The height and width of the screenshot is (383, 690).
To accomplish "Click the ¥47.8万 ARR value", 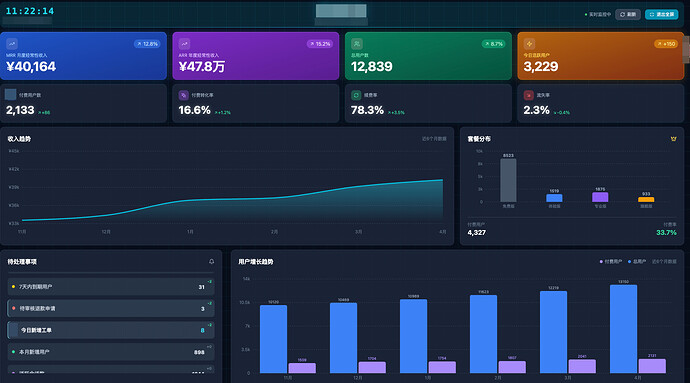I will (x=202, y=66).
